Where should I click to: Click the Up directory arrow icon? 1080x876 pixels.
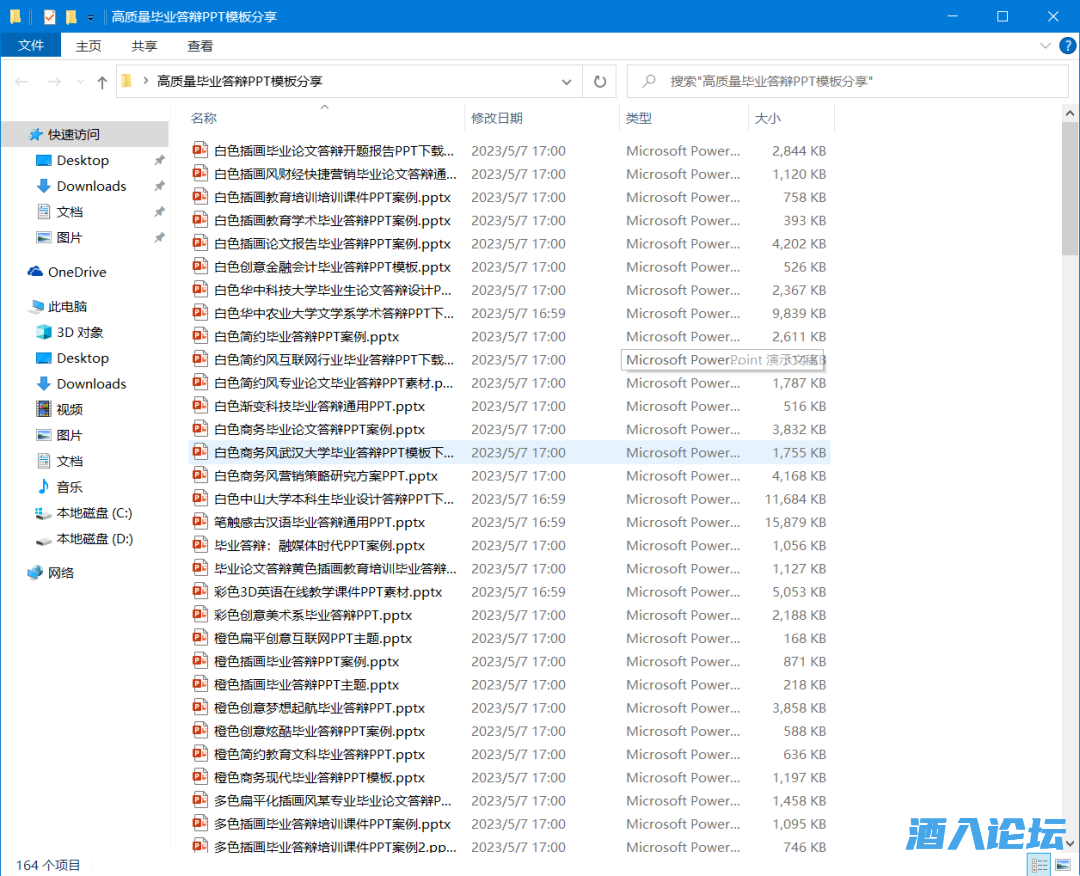click(x=102, y=82)
